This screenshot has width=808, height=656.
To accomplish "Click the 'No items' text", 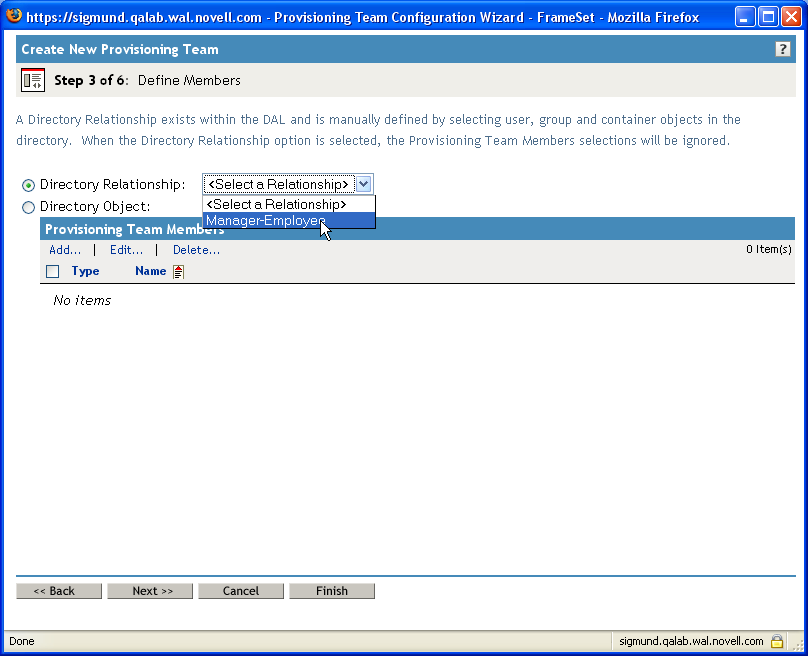I will 82,300.
